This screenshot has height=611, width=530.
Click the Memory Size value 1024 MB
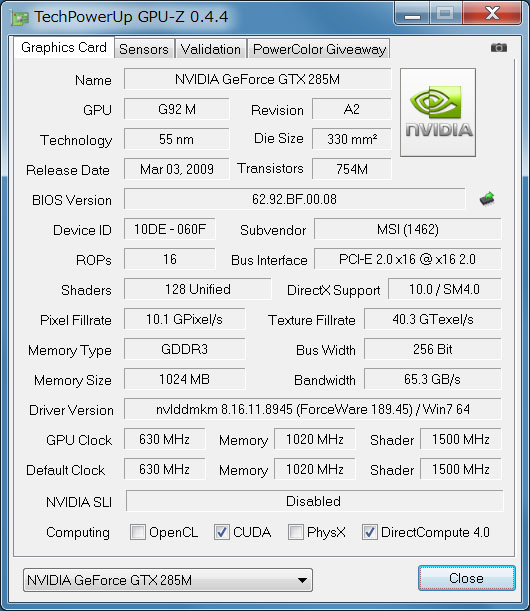pos(185,379)
